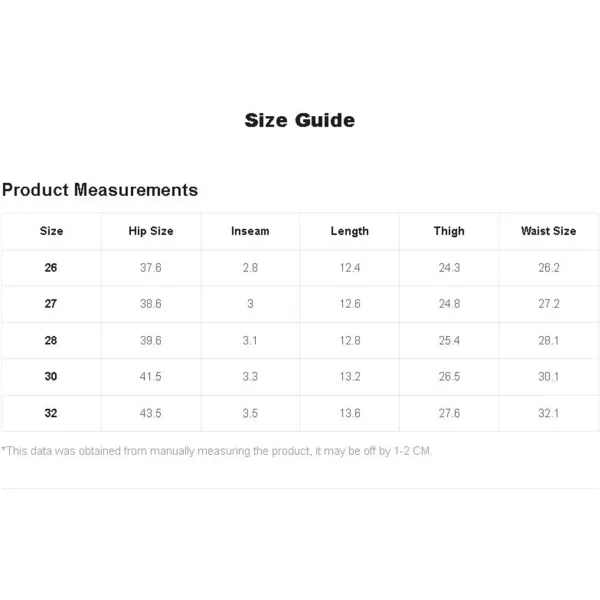Click the Size column header
Screen dimensions: 600x600
(51, 231)
